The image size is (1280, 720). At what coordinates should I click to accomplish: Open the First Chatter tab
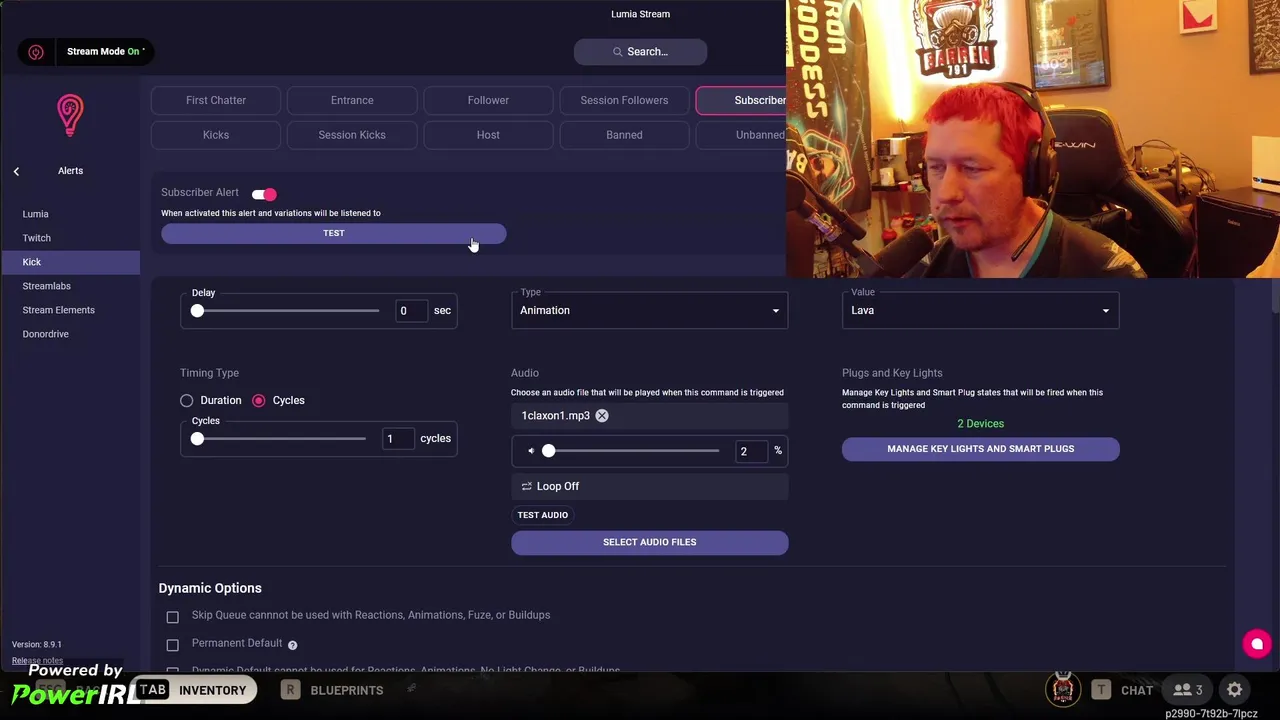[216, 100]
